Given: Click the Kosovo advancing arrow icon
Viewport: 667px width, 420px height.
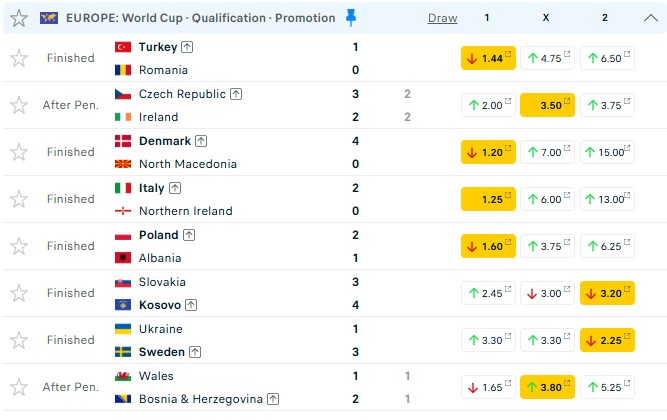Looking at the screenshot, I should click(190, 305).
